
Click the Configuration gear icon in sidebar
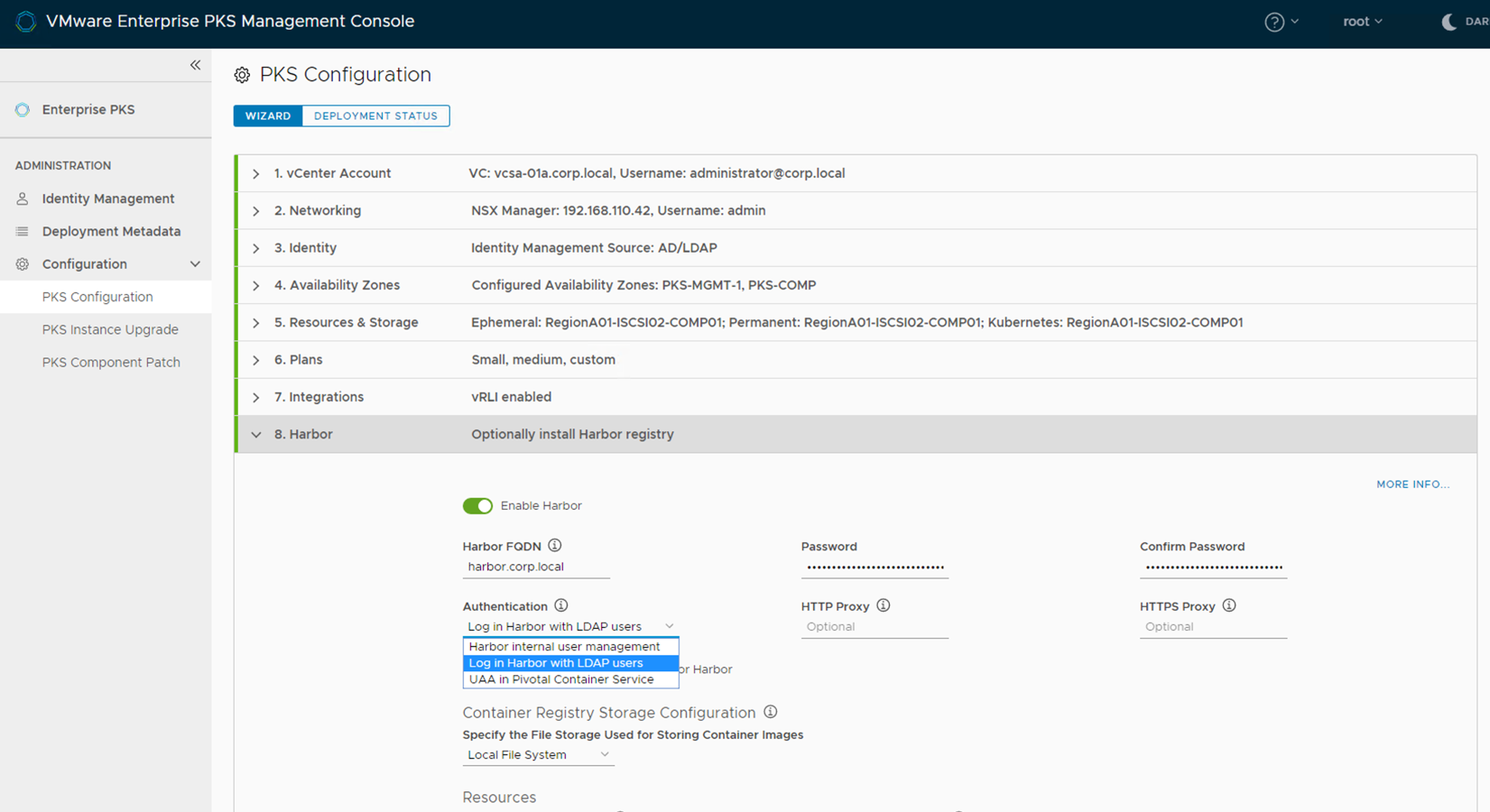pos(23,264)
